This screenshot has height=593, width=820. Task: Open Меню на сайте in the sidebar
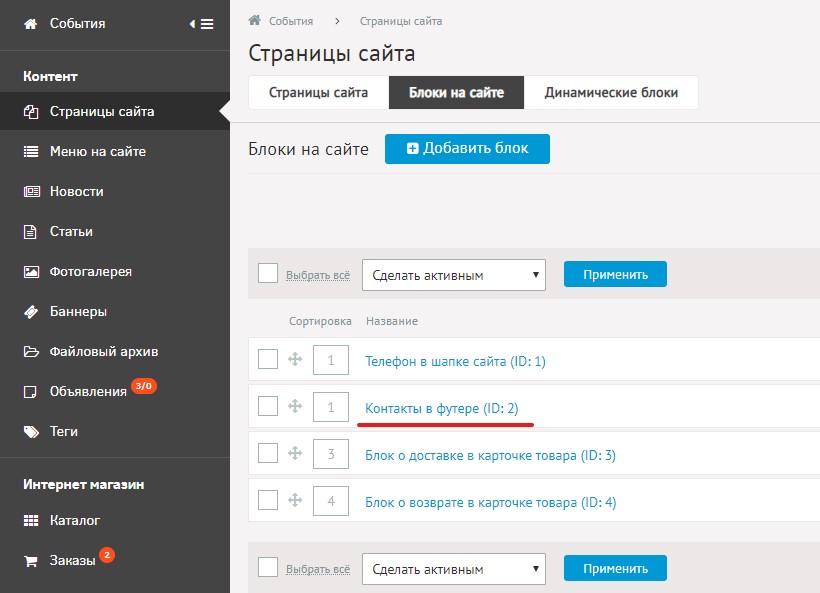click(x=98, y=152)
